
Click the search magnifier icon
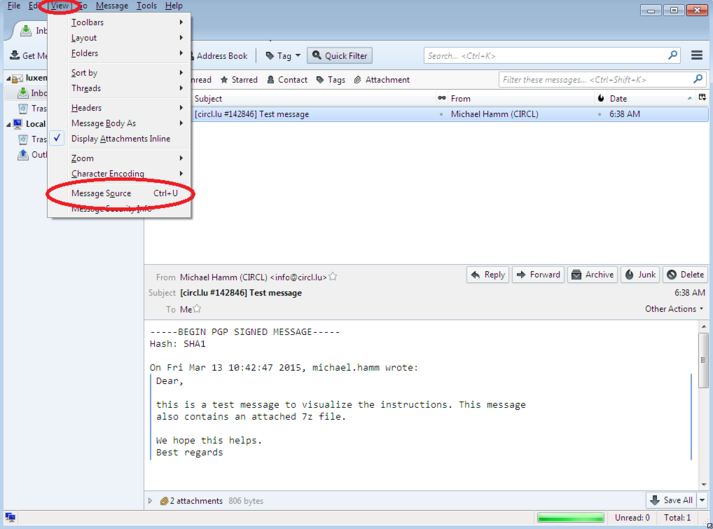pyautogui.click(x=673, y=55)
